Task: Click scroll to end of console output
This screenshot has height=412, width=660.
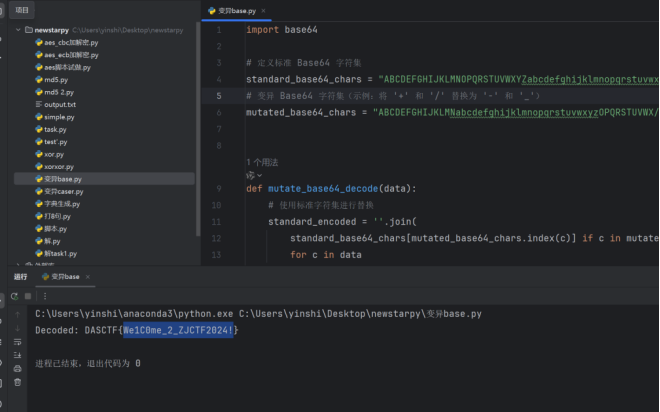Action: (x=17, y=355)
